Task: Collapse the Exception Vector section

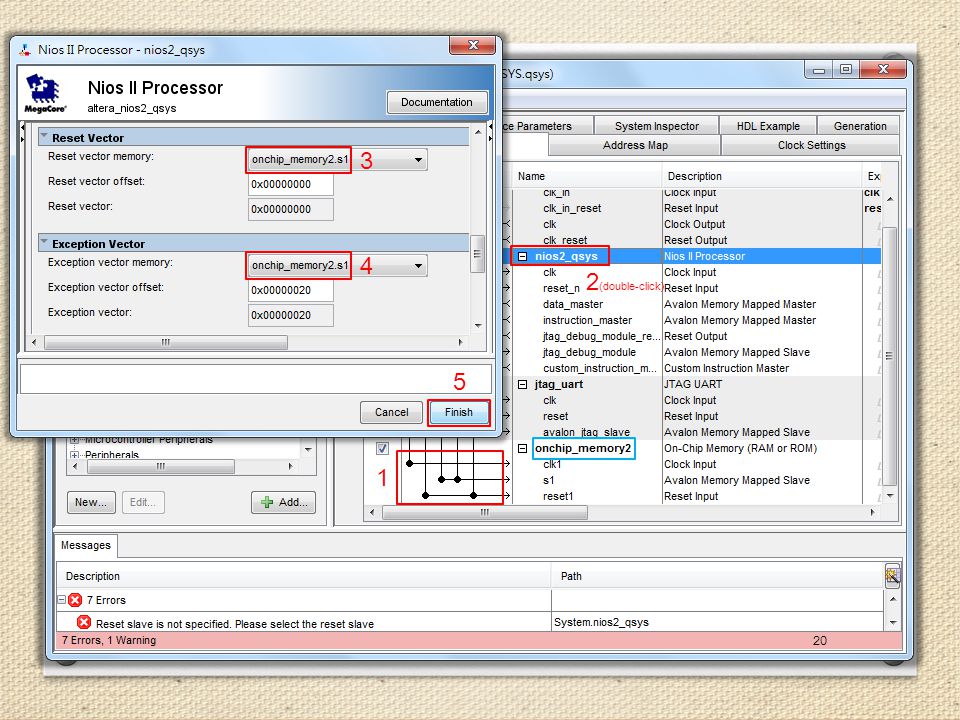Action: click(x=44, y=242)
